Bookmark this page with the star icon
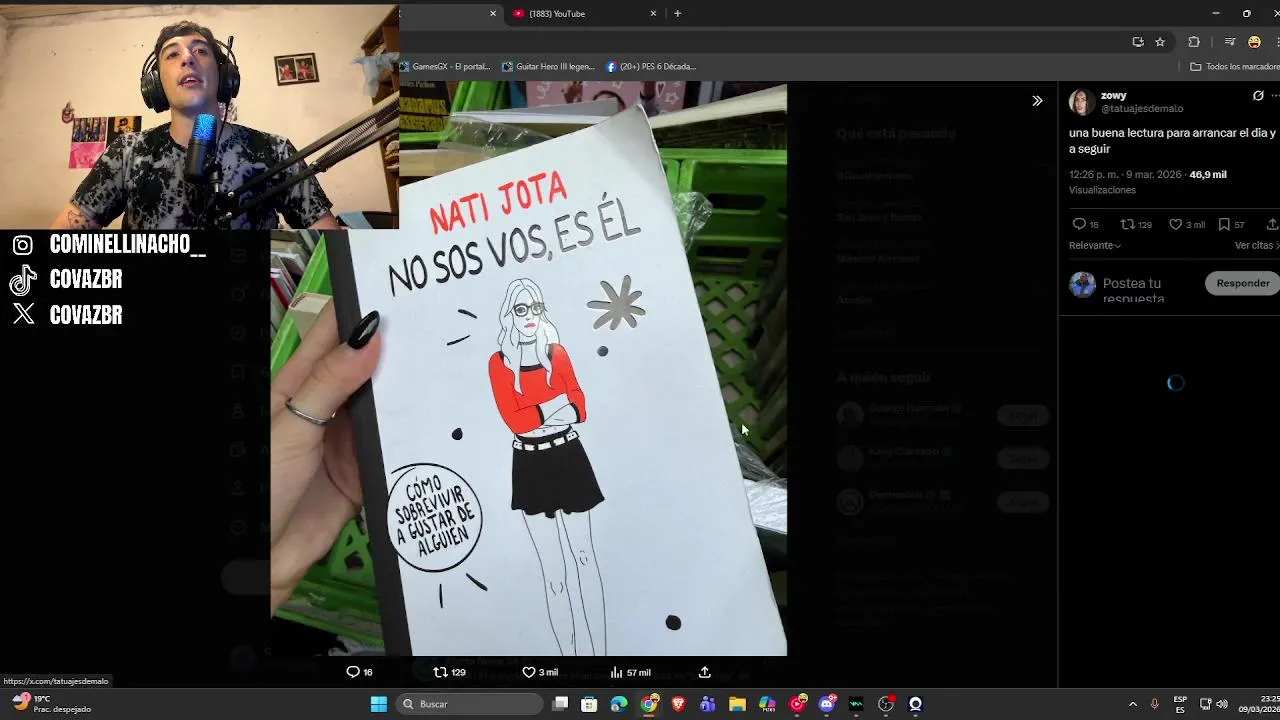Screen dimensions: 1280x720 [1160, 42]
